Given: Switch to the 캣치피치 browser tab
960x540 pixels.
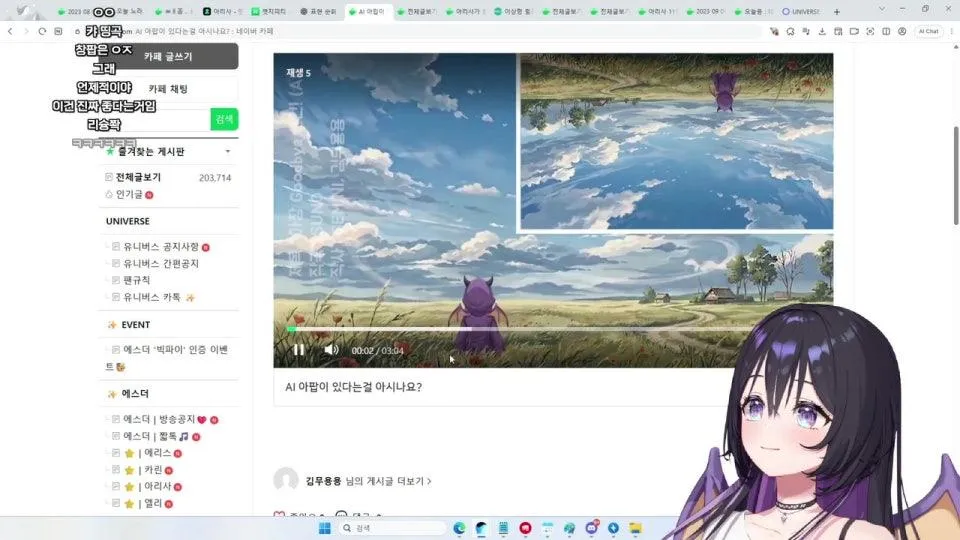Looking at the screenshot, I should click(269, 12).
